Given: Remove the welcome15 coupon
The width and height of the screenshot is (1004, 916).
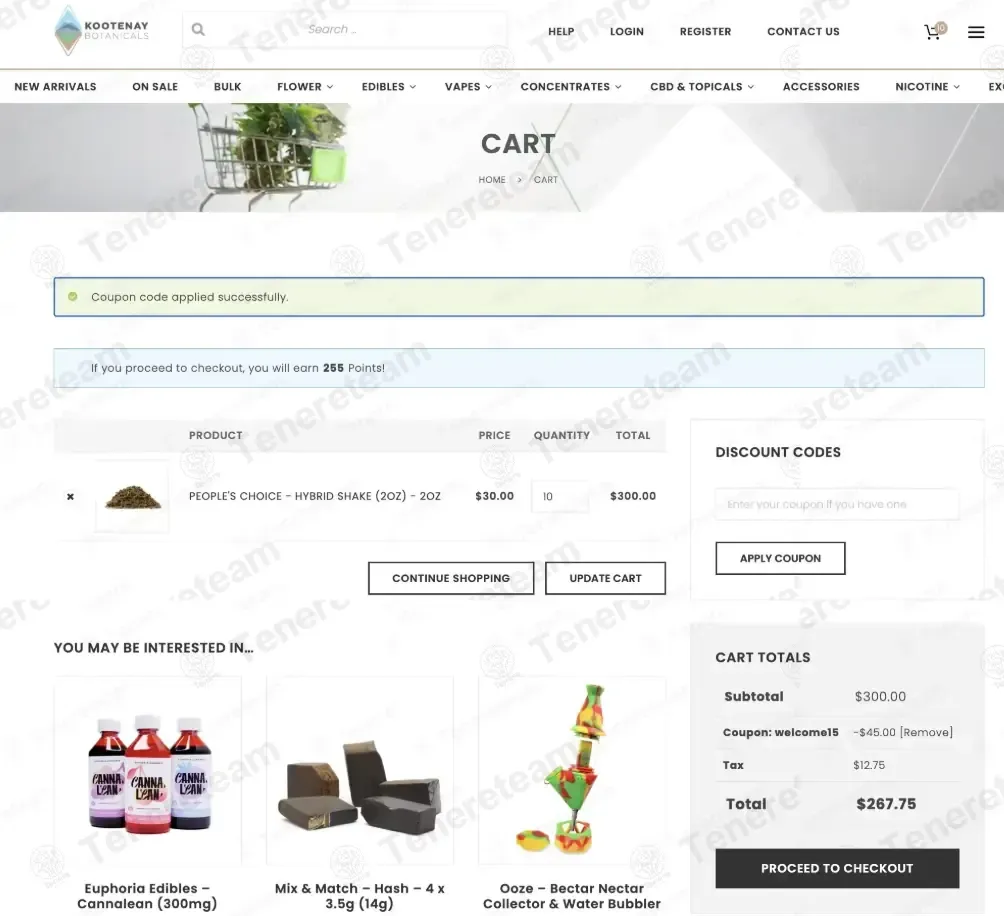Looking at the screenshot, I should click(926, 732).
